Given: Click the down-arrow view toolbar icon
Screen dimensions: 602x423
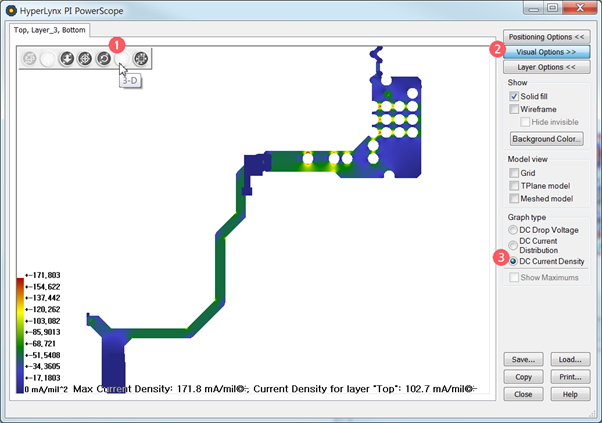Looking at the screenshot, I should 66,59.
